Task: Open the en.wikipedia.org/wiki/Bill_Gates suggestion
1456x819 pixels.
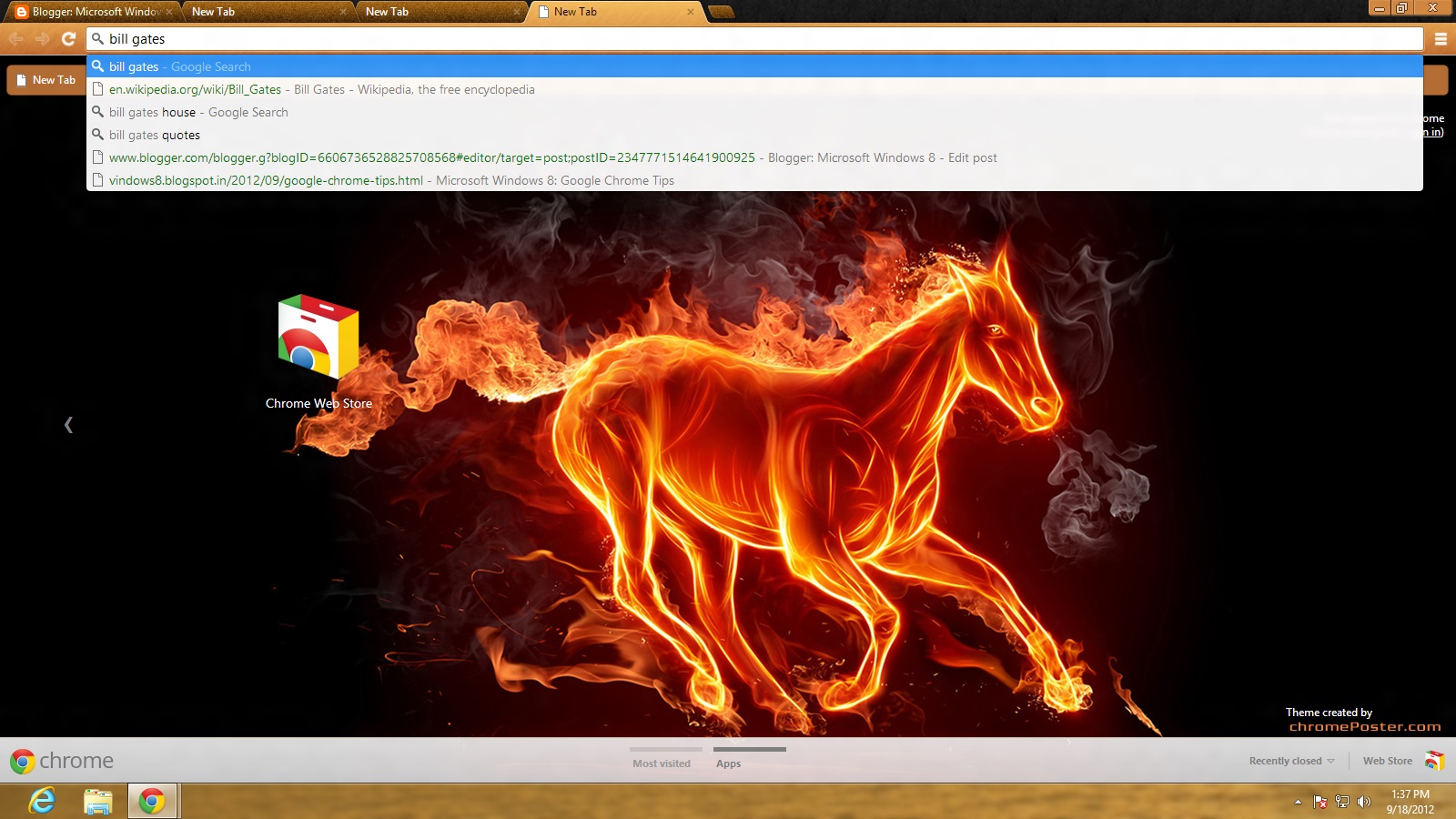Action: point(754,89)
